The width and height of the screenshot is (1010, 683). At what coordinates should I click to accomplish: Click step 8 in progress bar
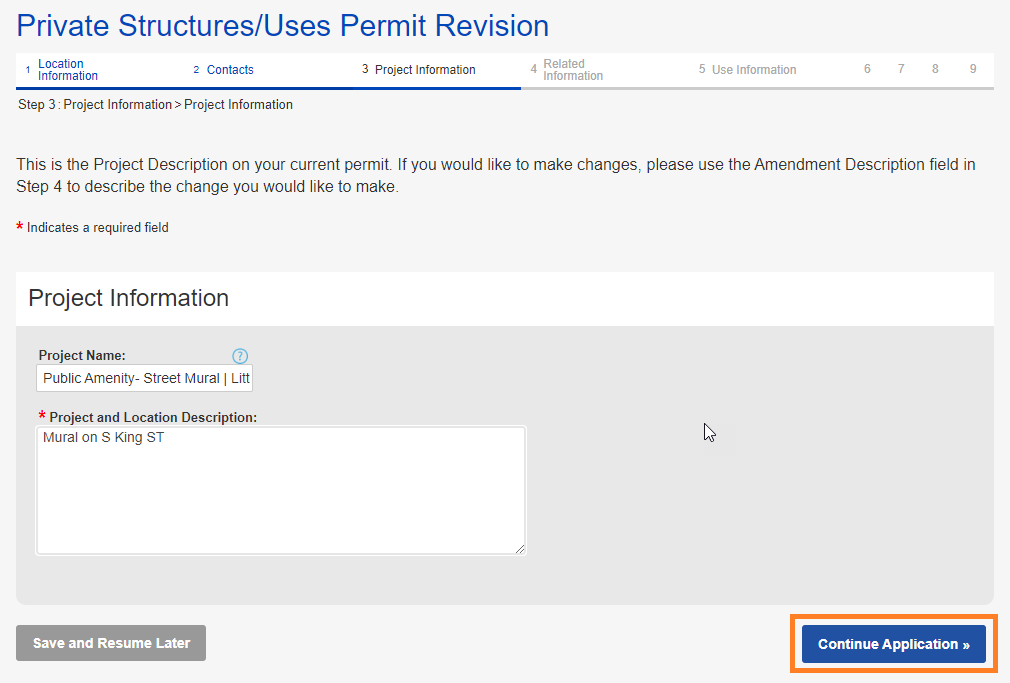click(x=936, y=69)
